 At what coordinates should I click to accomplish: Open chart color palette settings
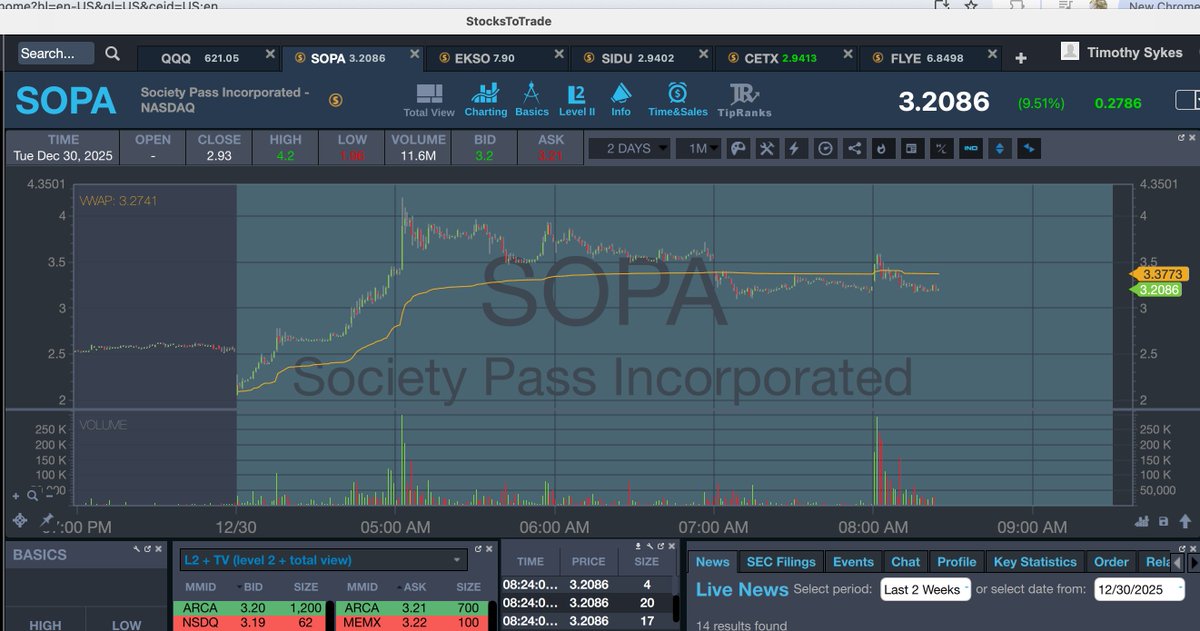[x=739, y=148]
